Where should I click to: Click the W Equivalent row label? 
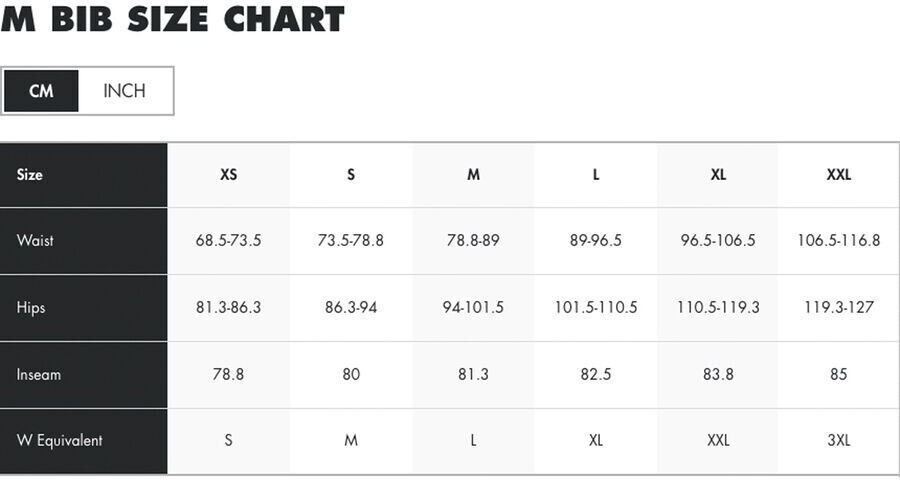pos(60,440)
